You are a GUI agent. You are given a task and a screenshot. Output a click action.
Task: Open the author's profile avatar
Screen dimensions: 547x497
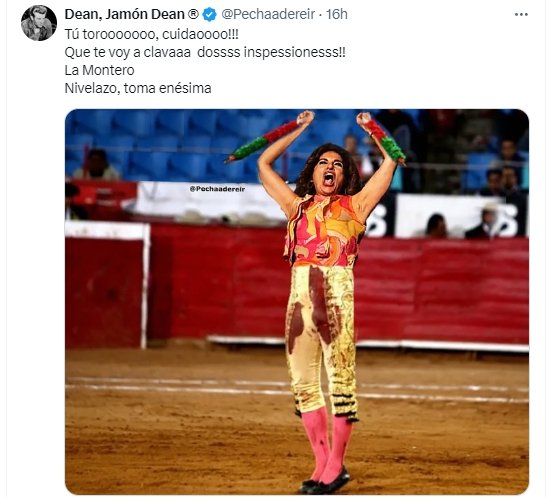39,23
